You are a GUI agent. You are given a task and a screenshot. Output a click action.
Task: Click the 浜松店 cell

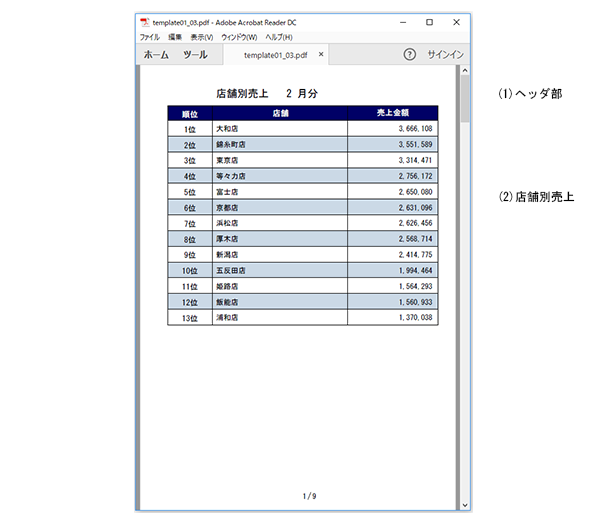point(280,223)
